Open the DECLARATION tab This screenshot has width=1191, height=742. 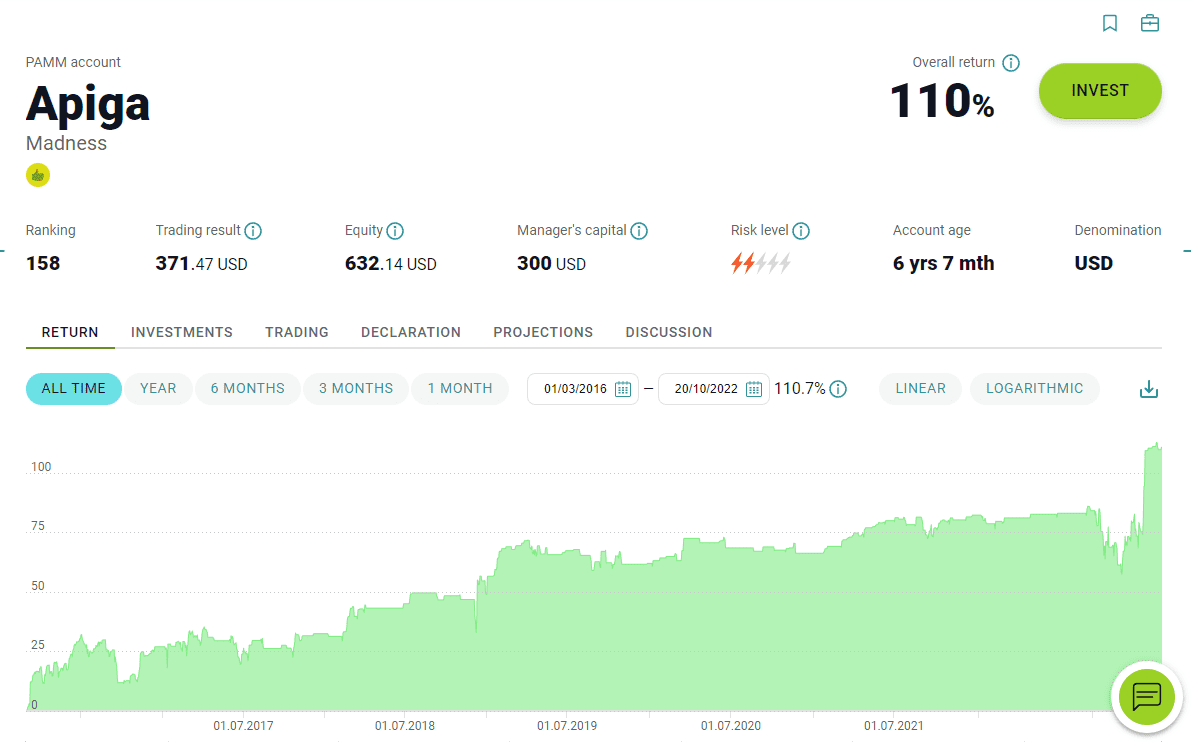coord(411,333)
